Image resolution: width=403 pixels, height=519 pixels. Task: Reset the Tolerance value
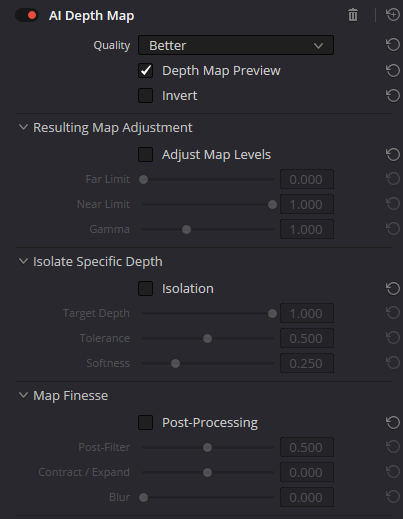coord(393,338)
